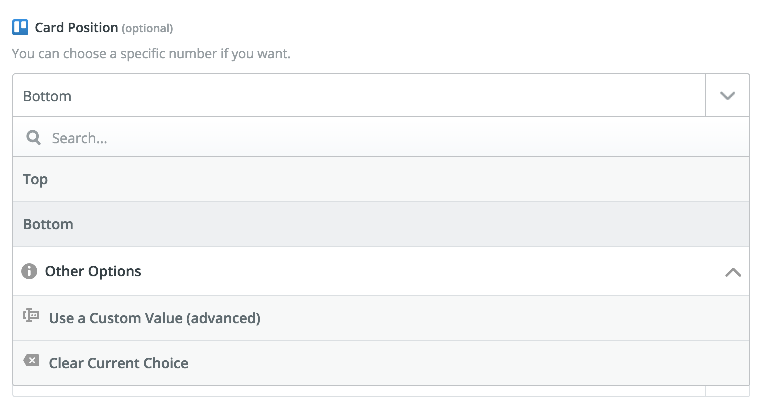769x404 pixels.
Task: Click the Trello icon beside Card Position
Action: point(20,27)
